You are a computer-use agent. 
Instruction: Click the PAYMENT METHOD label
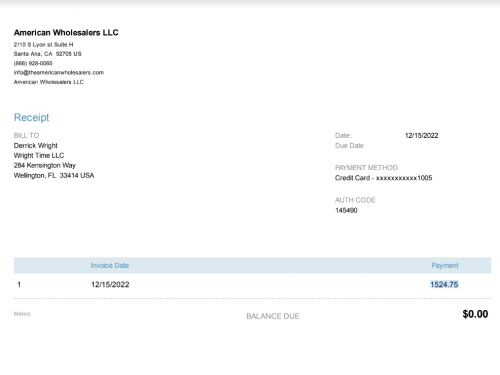click(x=366, y=168)
